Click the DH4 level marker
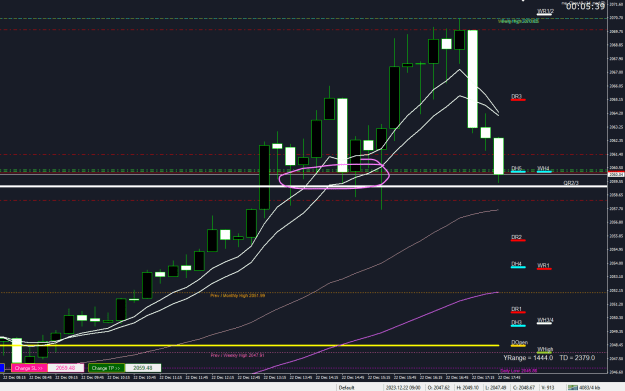The width and height of the screenshot is (625, 391). (517, 265)
